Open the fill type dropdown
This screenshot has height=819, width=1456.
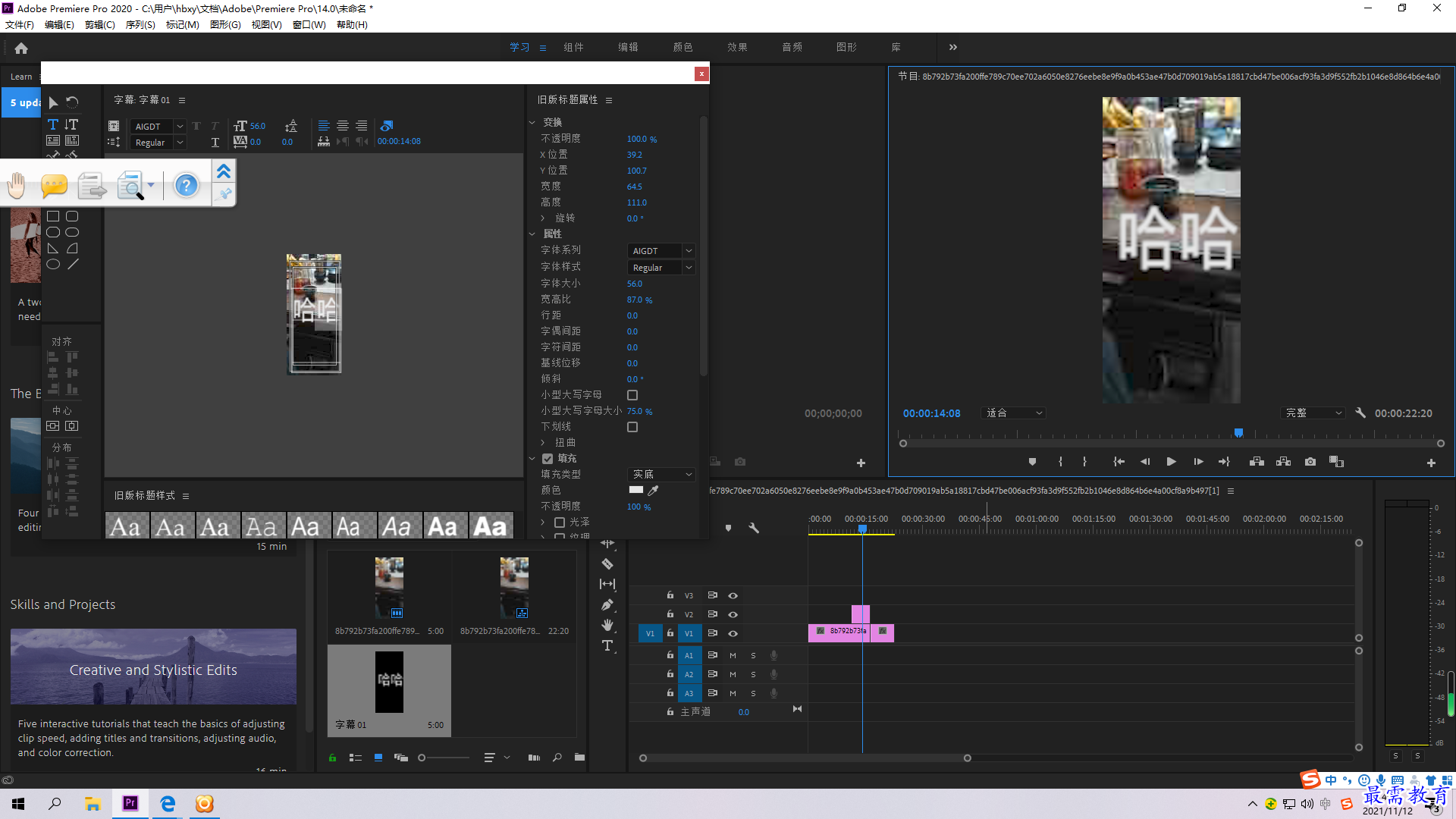pos(661,475)
